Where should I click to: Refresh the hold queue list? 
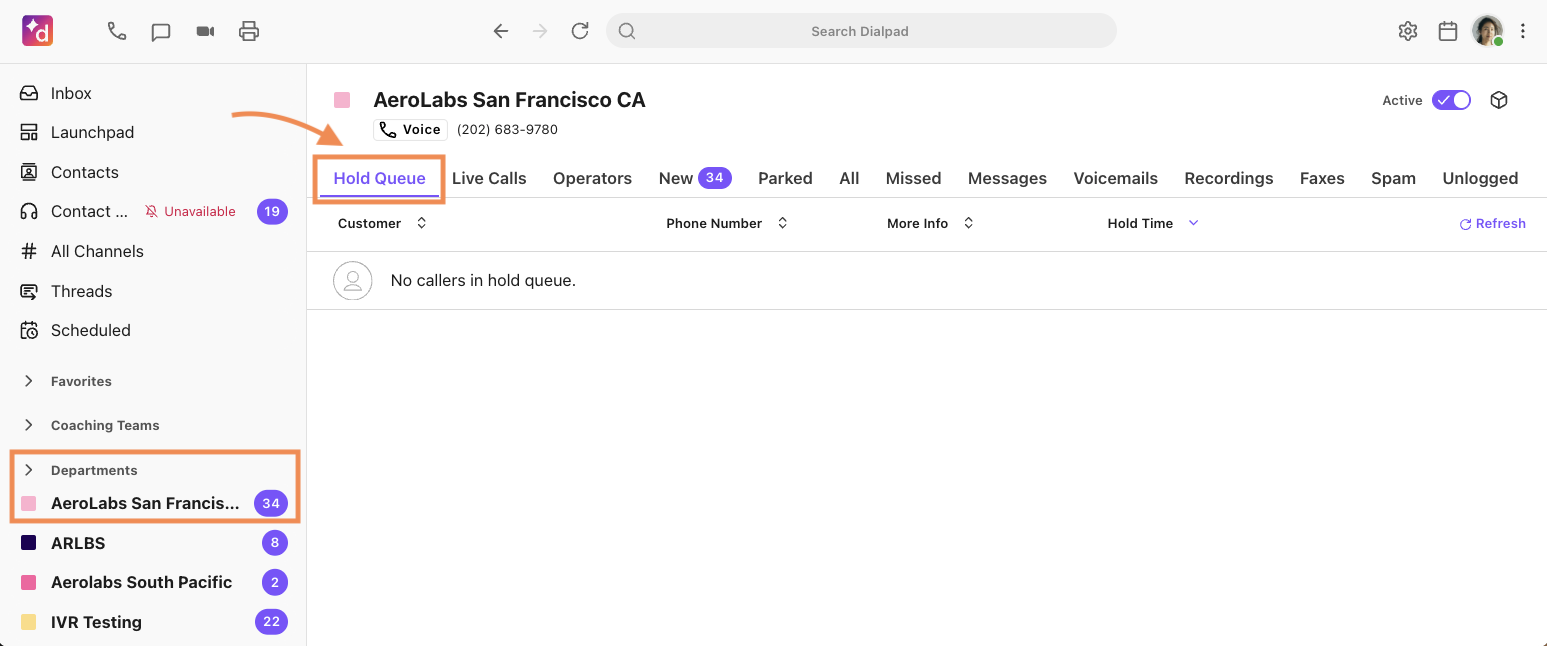[1492, 224]
